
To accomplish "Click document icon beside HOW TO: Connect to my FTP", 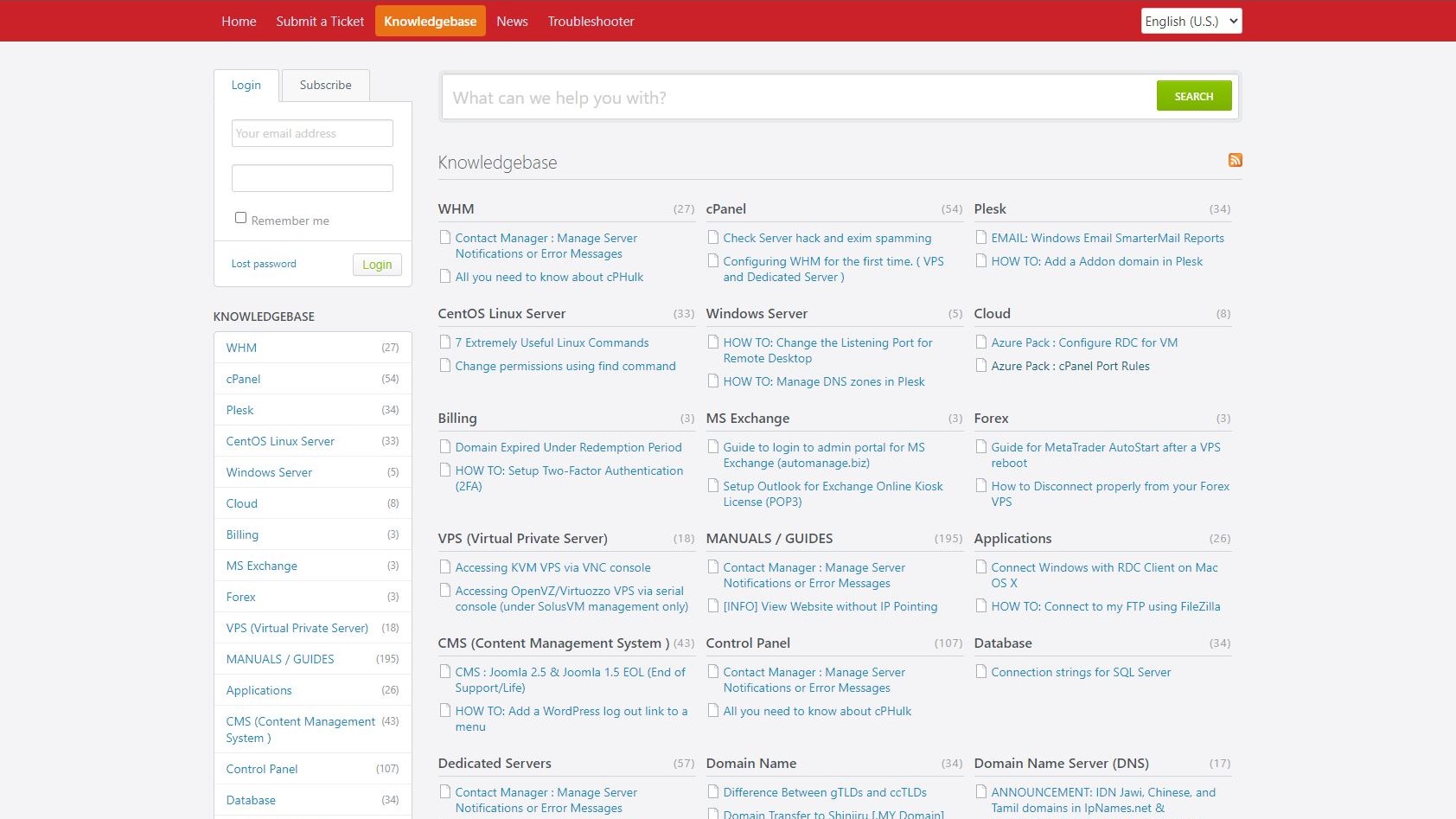I will pyautogui.click(x=981, y=606).
